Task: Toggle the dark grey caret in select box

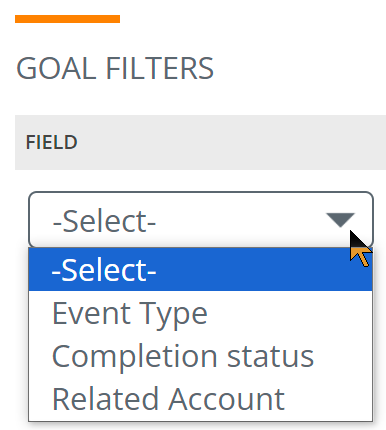Action: coord(340,220)
